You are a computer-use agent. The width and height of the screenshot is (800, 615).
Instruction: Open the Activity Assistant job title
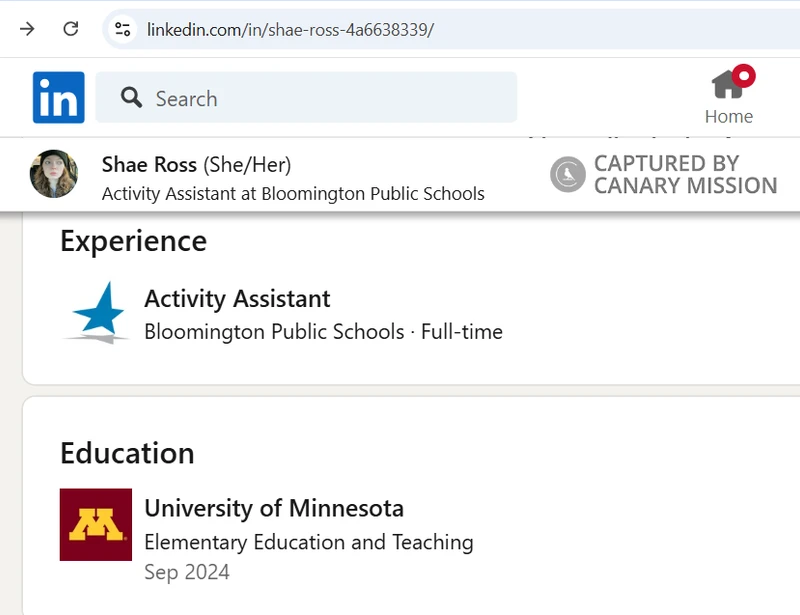[237, 299]
